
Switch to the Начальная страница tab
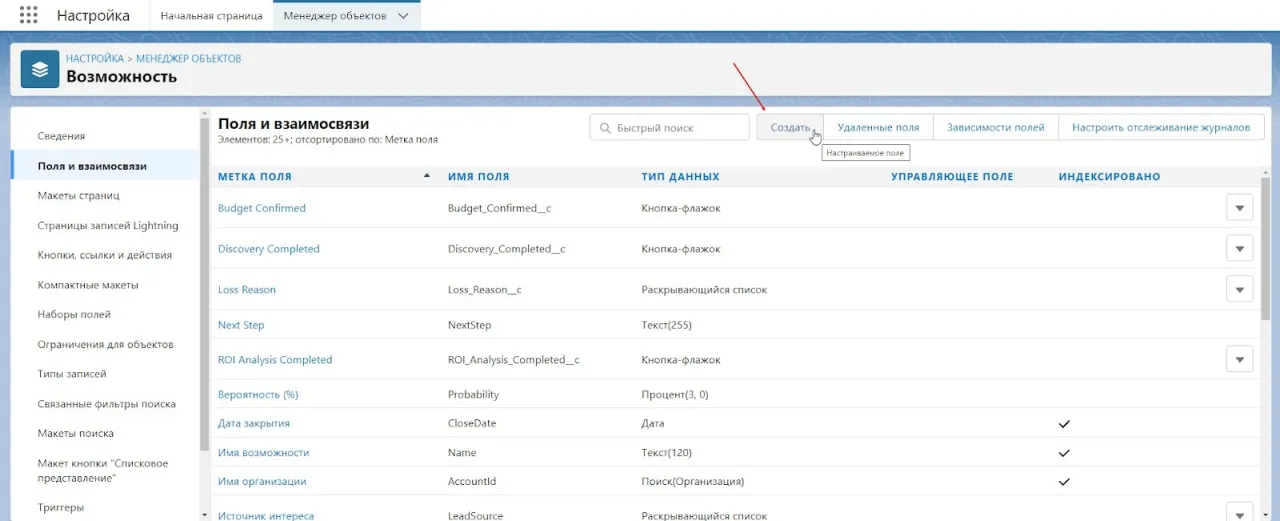point(211,16)
